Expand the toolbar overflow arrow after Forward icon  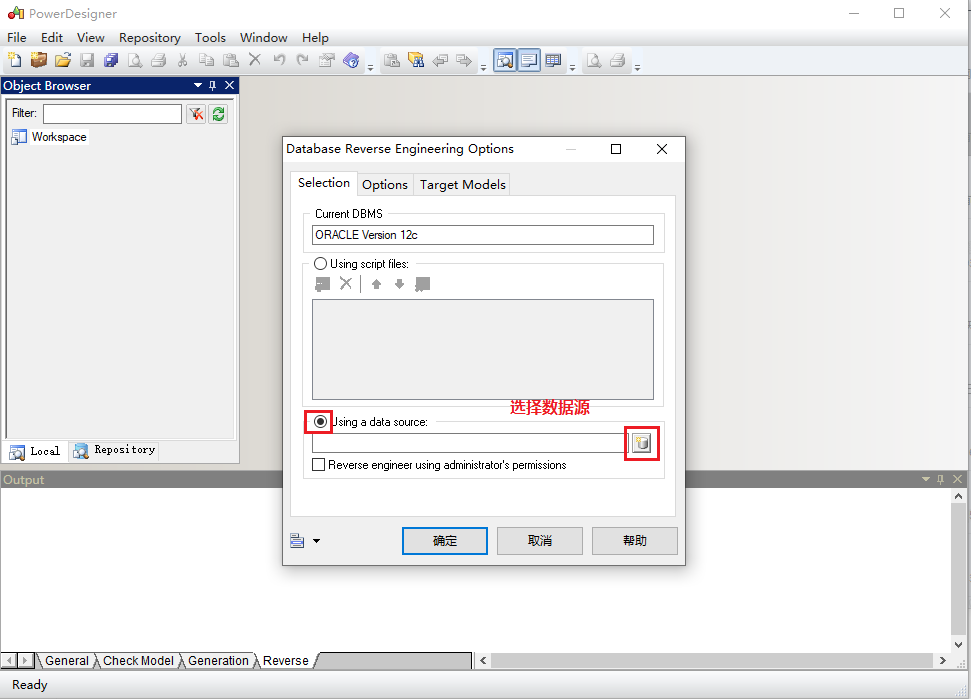click(483, 67)
